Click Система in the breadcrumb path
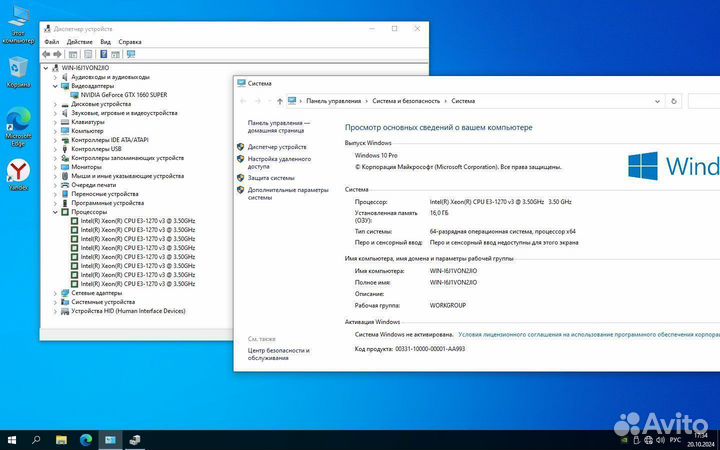 point(463,101)
